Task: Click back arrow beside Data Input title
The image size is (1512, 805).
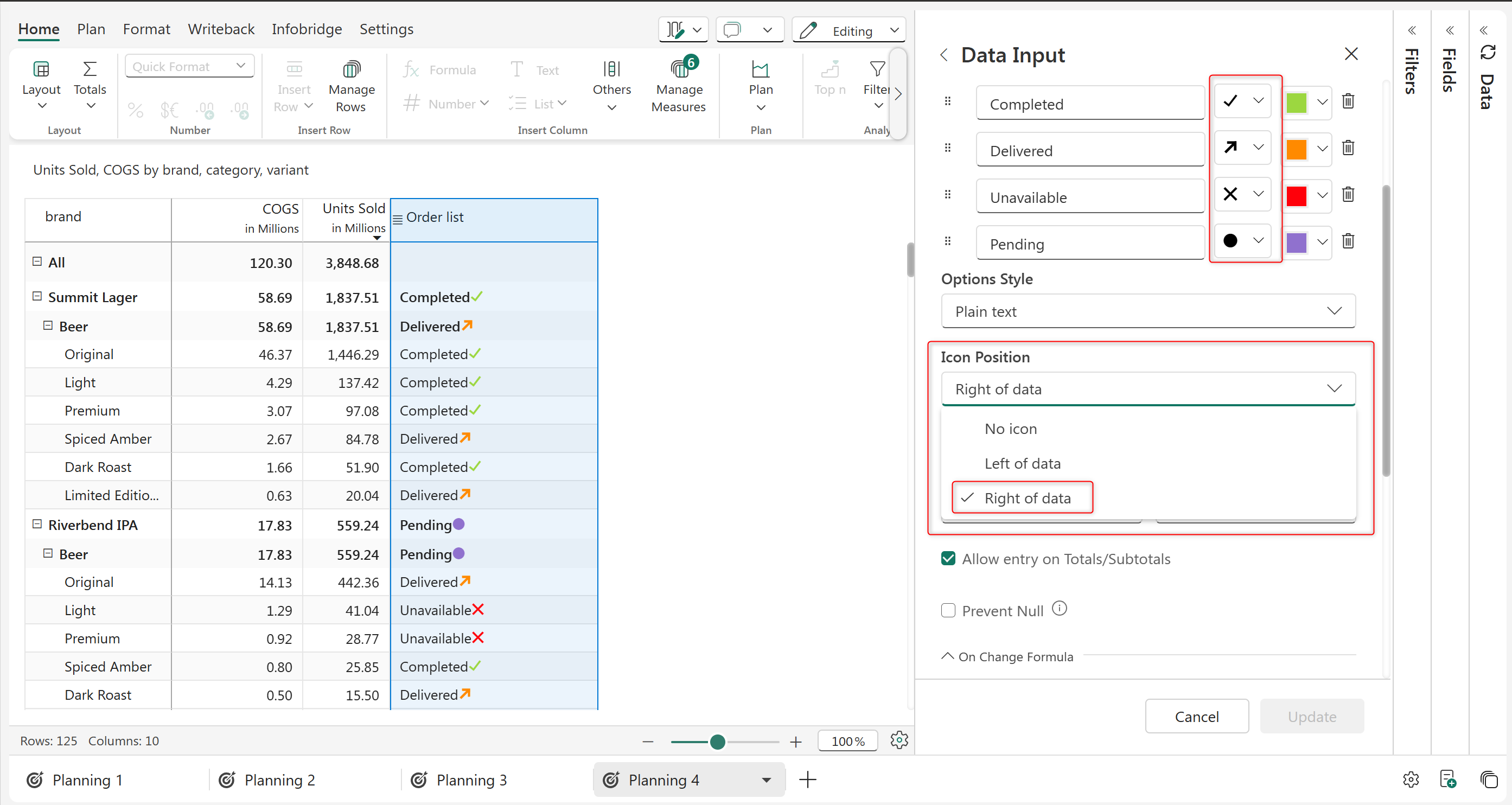Action: coord(943,55)
